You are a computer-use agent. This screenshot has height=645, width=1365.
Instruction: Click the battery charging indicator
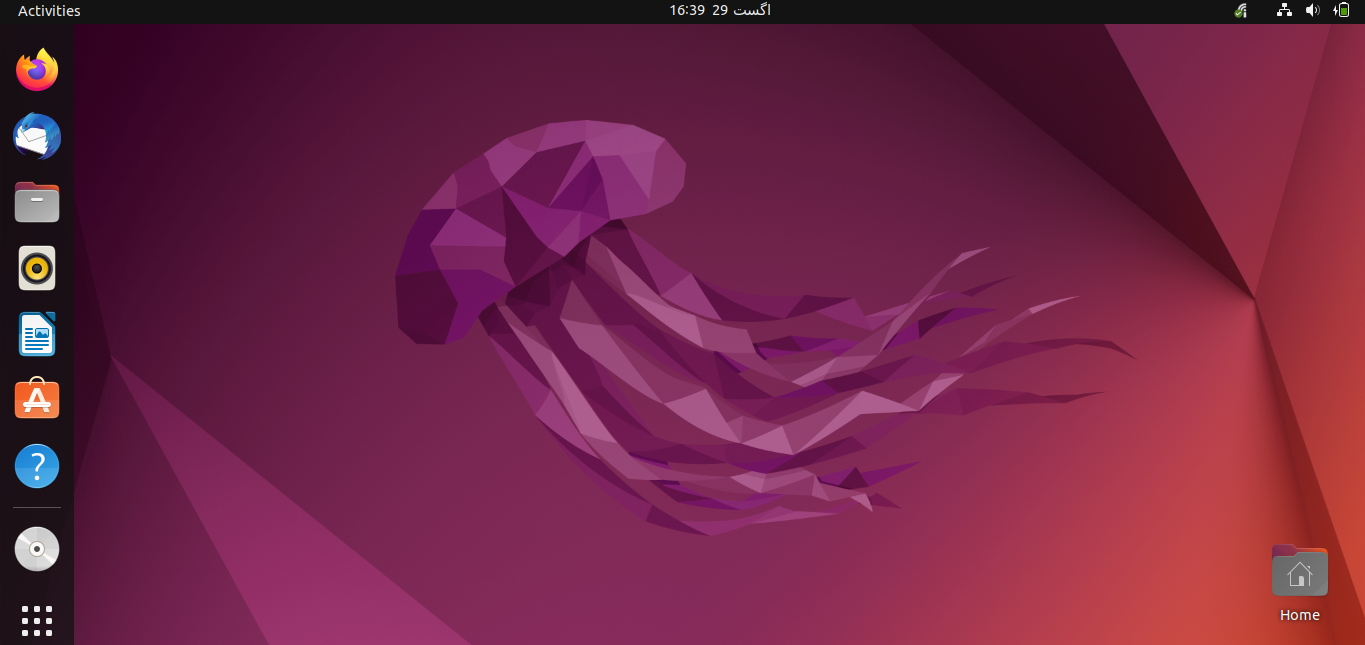pos(1341,11)
